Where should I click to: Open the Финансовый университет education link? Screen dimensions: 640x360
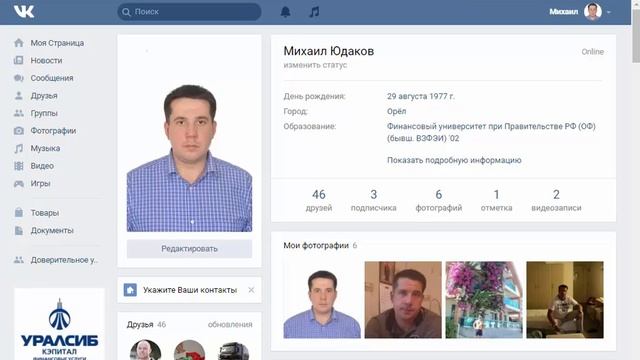[491, 132]
